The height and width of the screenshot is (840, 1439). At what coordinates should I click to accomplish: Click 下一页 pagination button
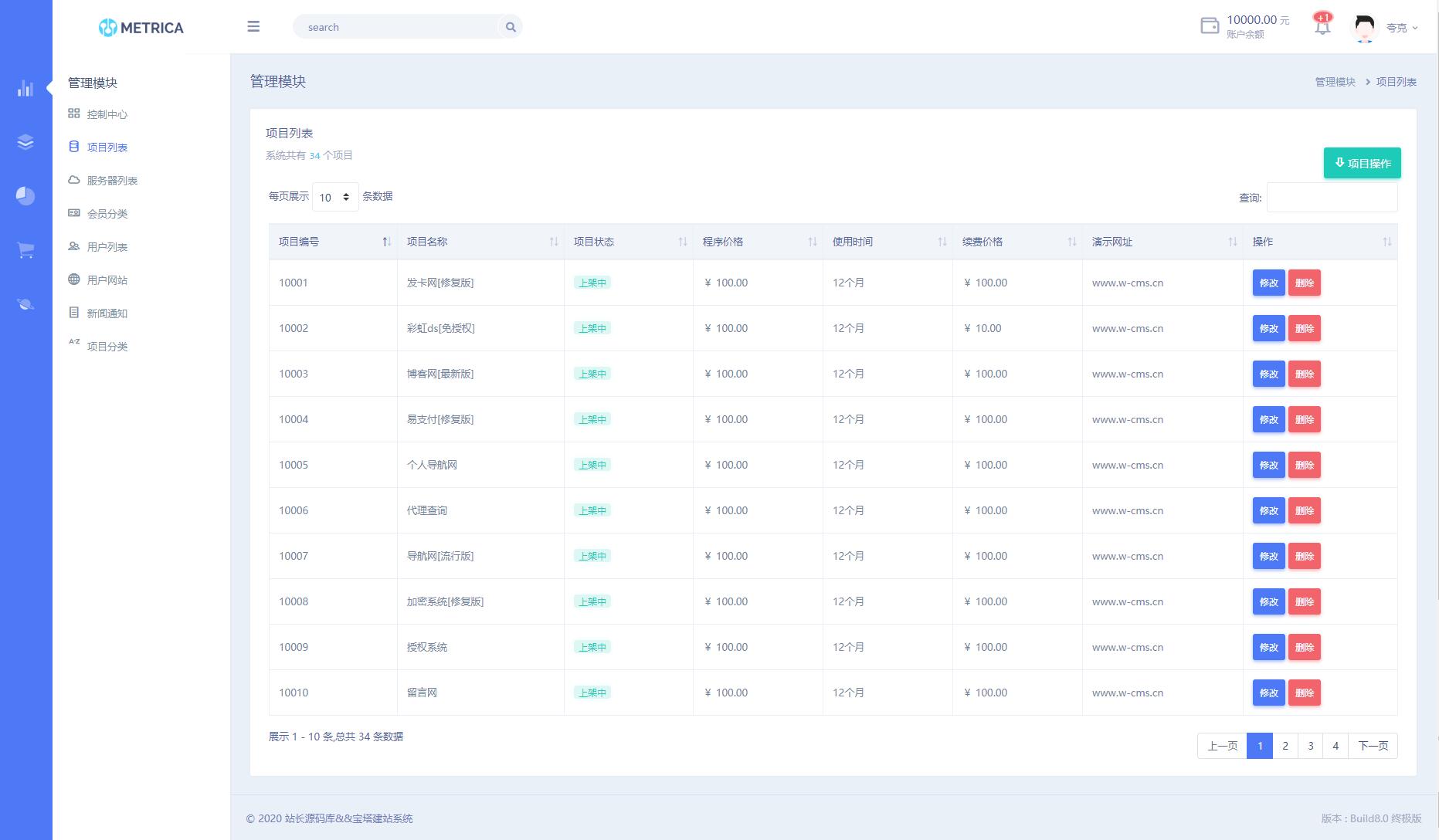[x=1373, y=746]
